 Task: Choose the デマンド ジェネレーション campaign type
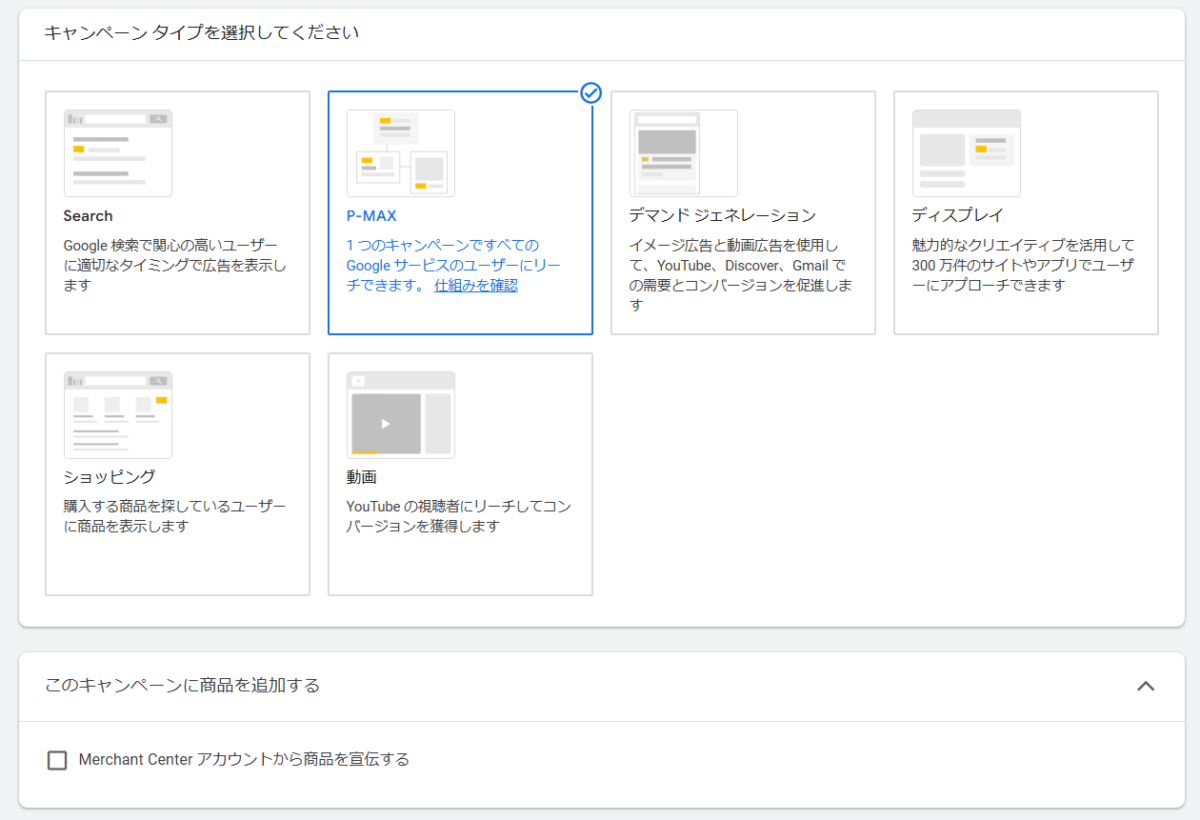[x=743, y=213]
